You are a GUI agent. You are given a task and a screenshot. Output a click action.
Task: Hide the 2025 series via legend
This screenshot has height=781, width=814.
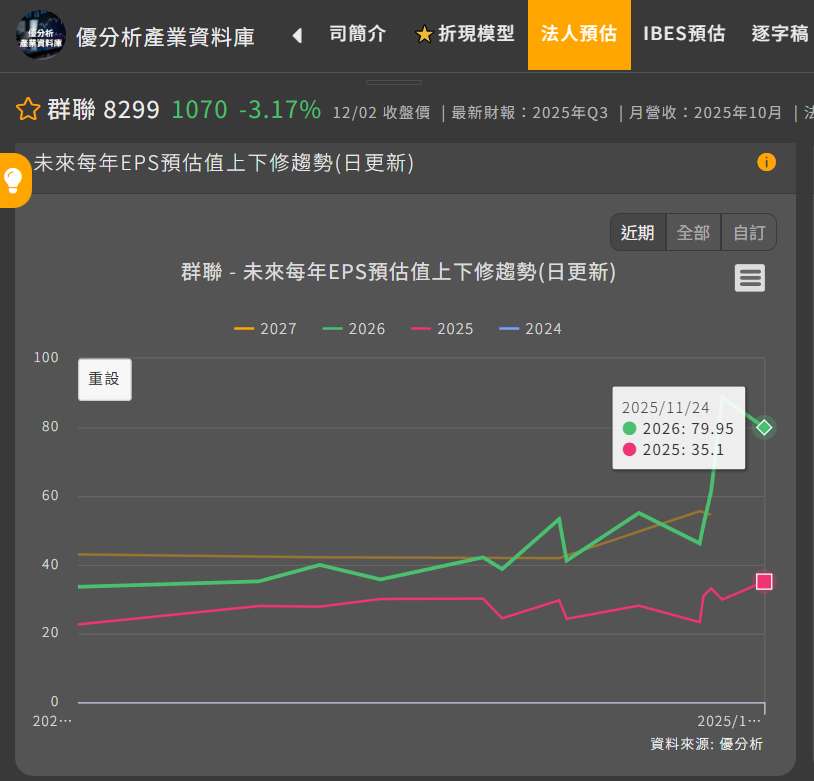pos(443,329)
